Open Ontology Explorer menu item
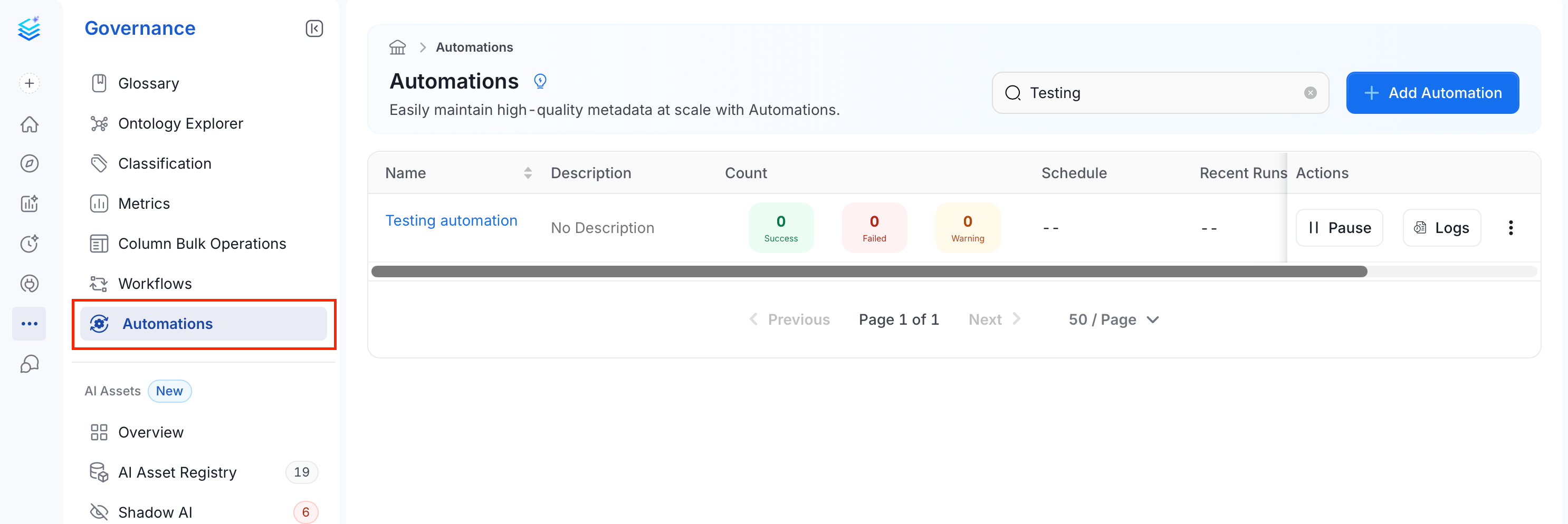The height and width of the screenshot is (524, 1568). (x=181, y=123)
